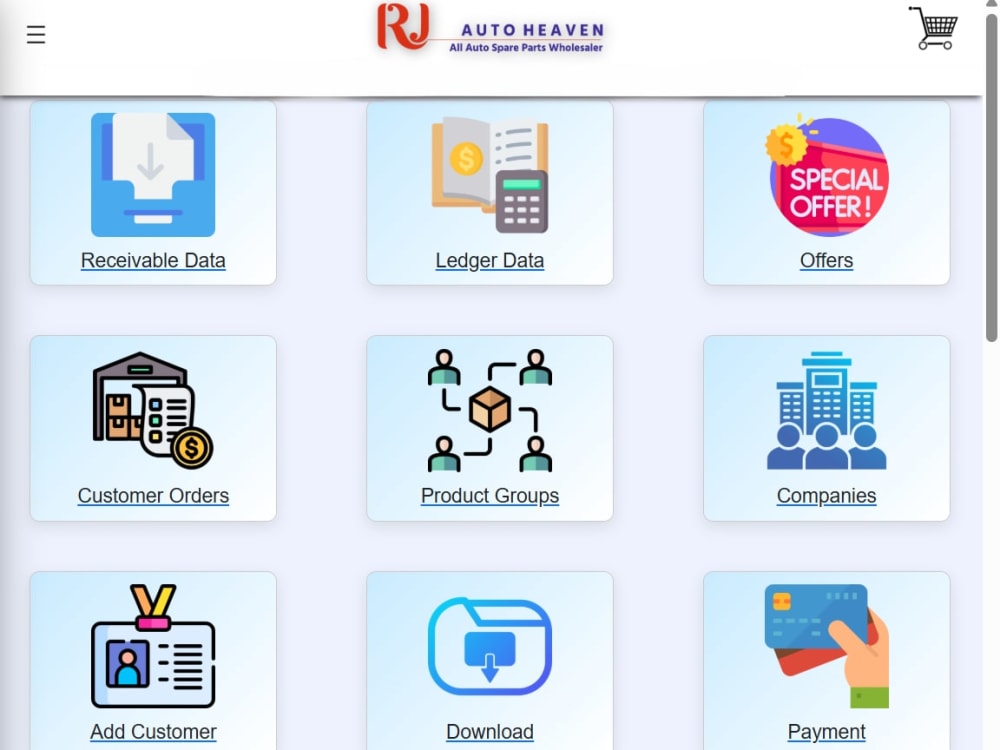Click the Receivable Data inbox icon
The width and height of the screenshot is (1000, 750).
point(153,175)
